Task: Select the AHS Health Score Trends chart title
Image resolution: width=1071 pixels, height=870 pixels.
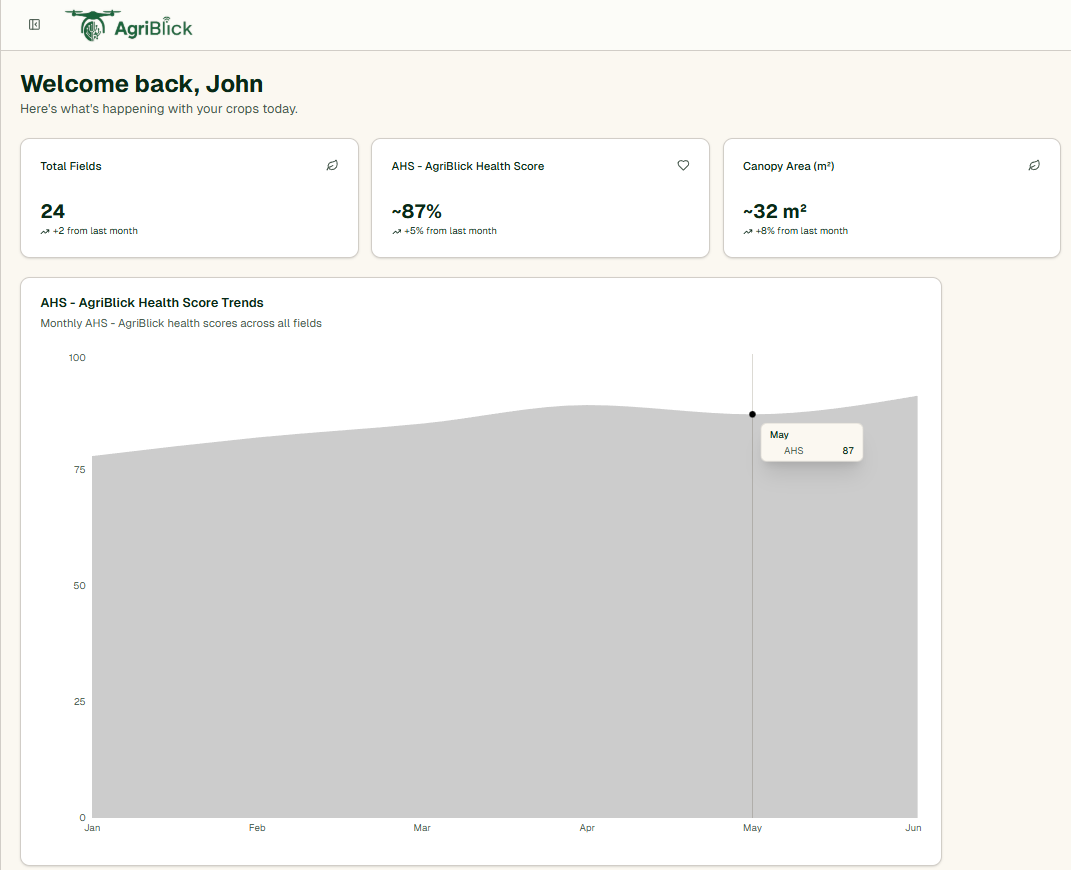Action: pos(151,302)
